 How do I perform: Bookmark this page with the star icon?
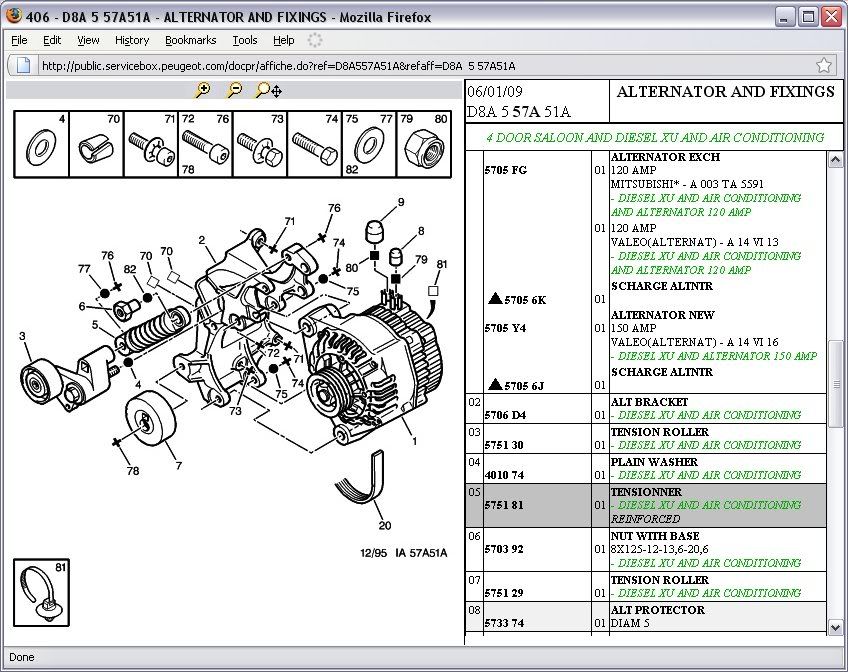click(824, 65)
